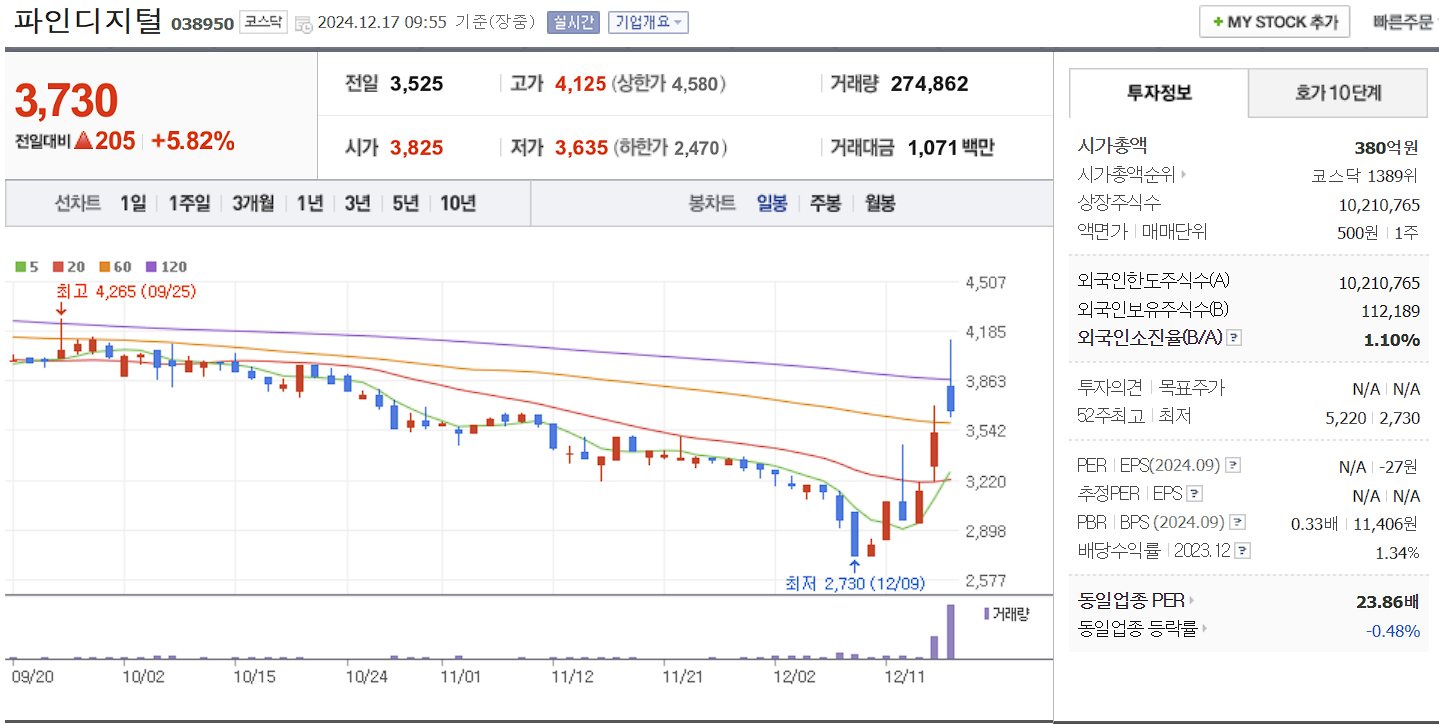Click the PER | EPS(2024.09) question mark icon
Viewport: 1439px width, 724px height.
click(1232, 465)
